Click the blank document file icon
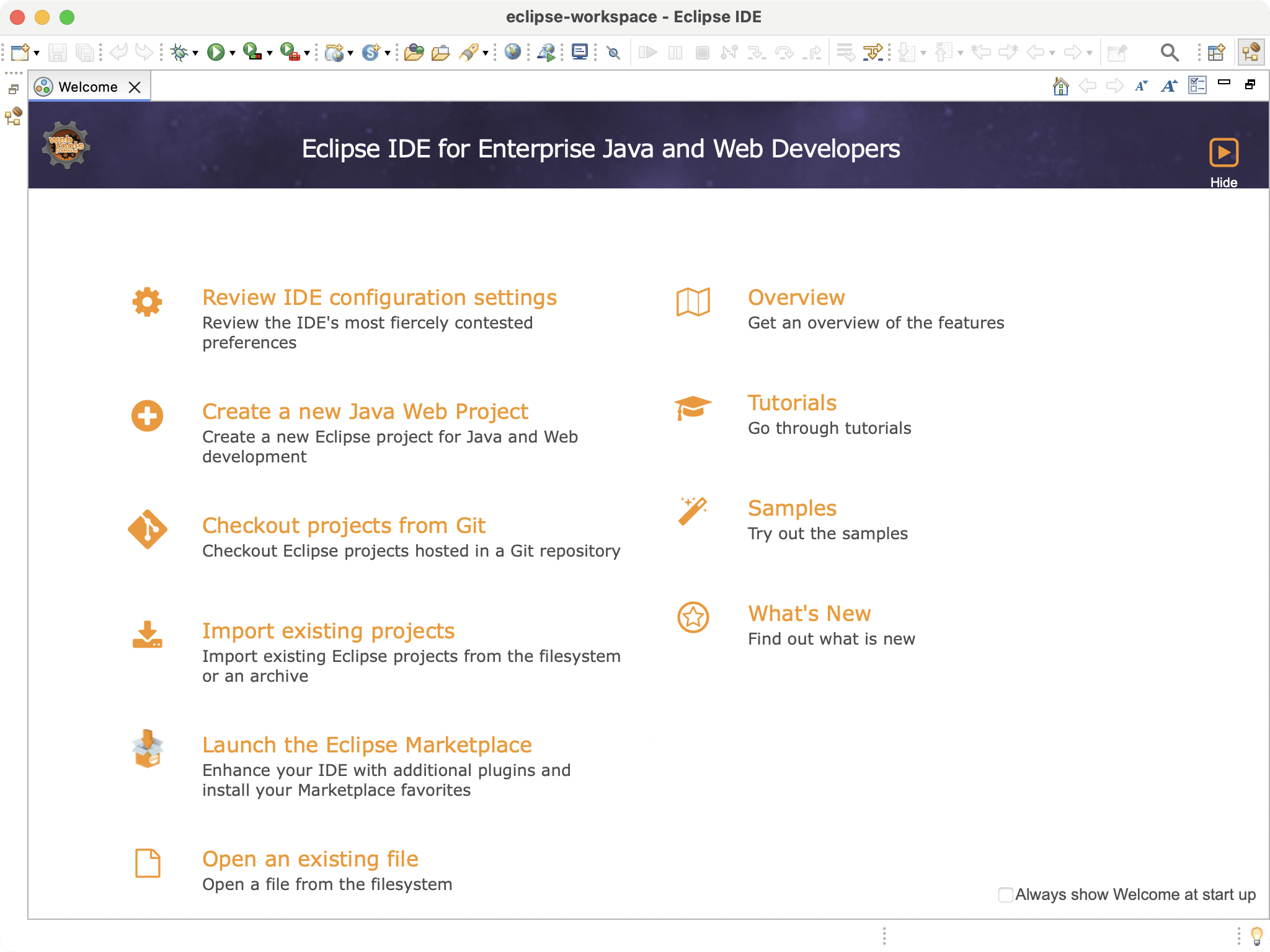 [148, 863]
